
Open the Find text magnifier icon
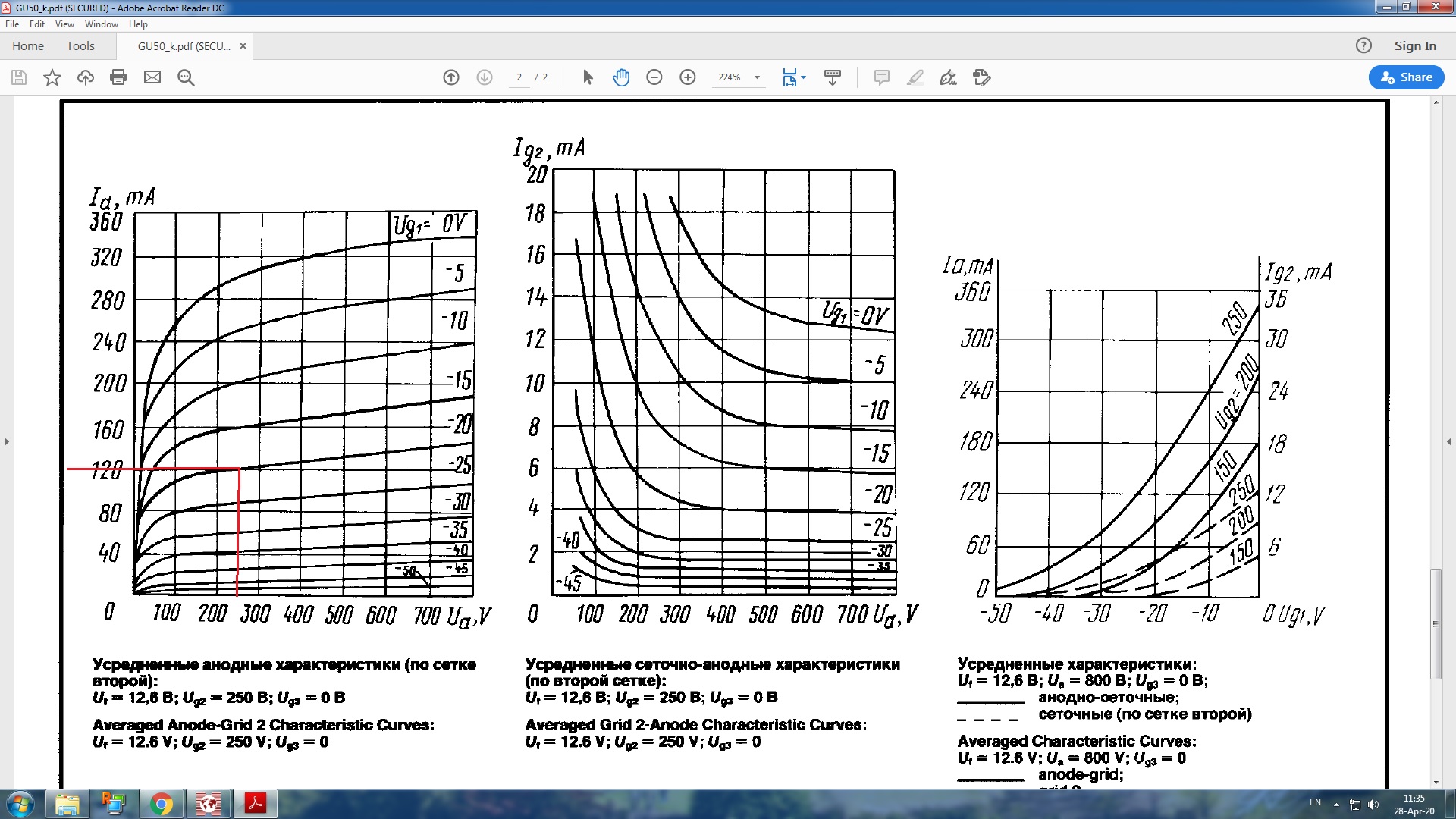pyautogui.click(x=186, y=77)
